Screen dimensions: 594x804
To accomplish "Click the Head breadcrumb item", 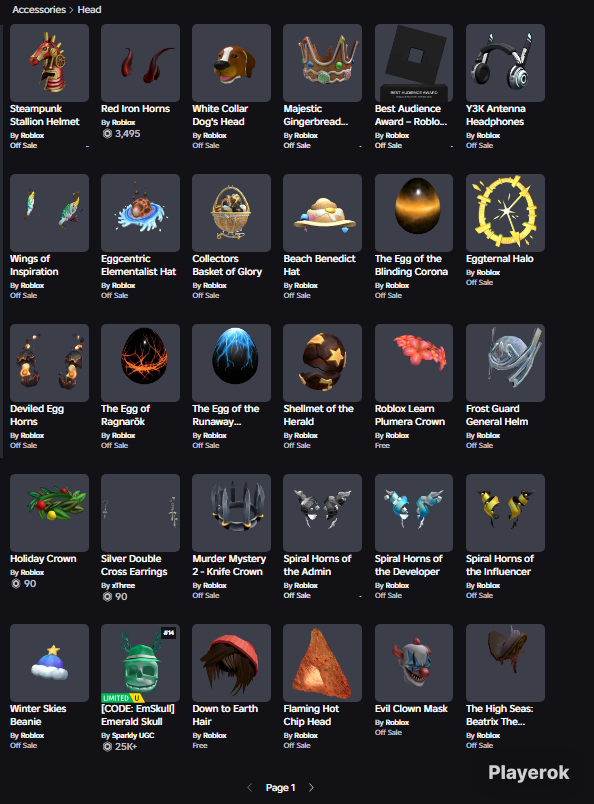I will 89,10.
